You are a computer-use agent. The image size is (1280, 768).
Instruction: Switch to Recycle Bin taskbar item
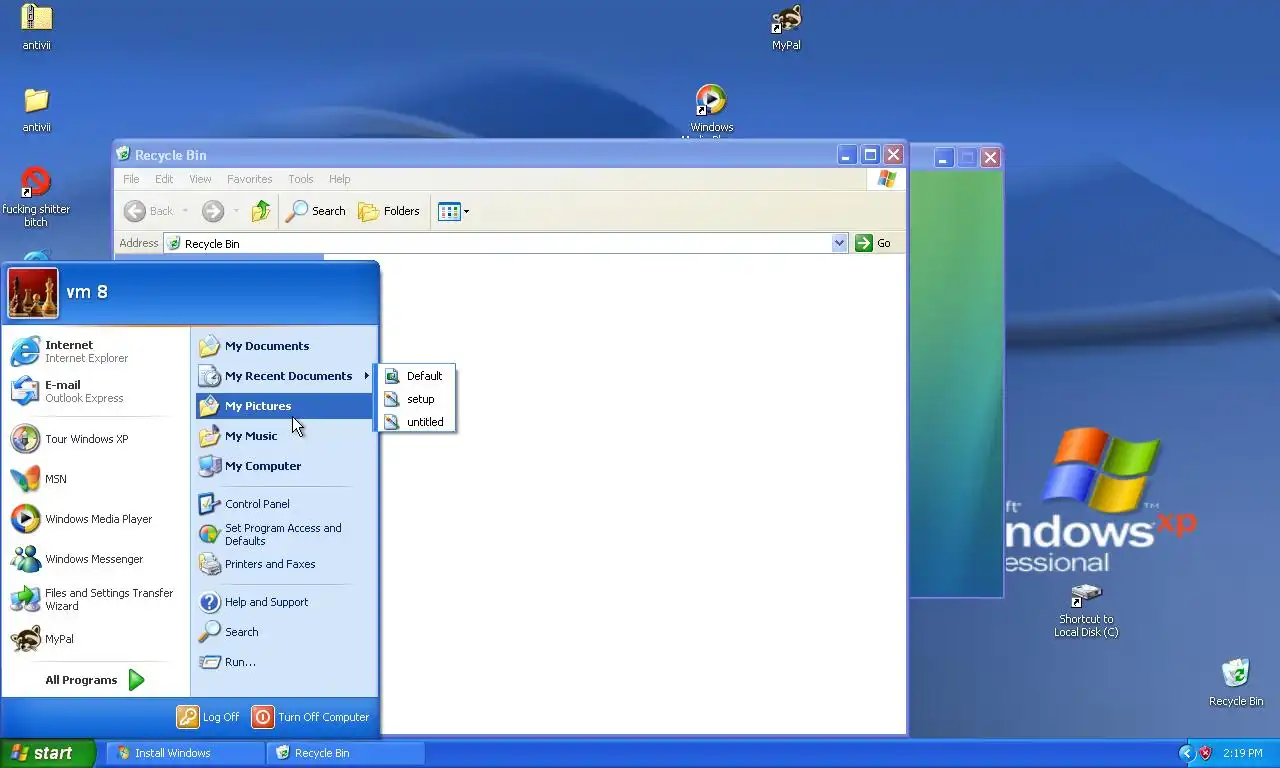click(346, 753)
